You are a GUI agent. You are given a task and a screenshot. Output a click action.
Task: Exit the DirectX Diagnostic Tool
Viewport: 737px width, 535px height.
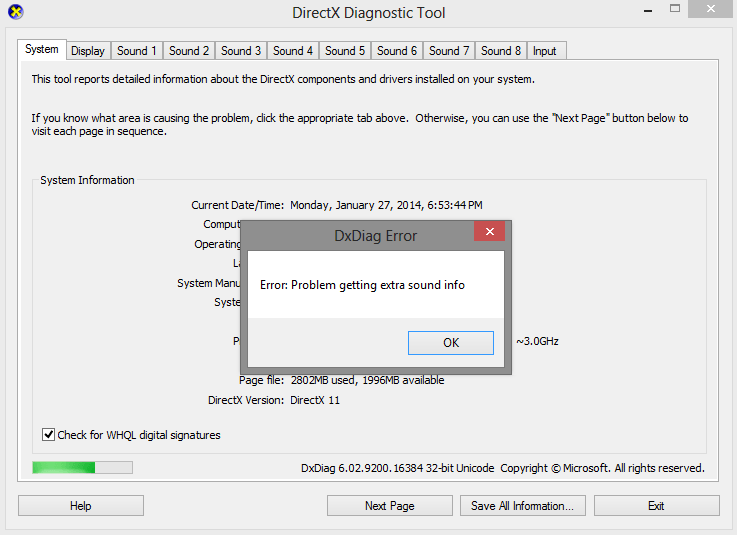pyautogui.click(x=656, y=506)
